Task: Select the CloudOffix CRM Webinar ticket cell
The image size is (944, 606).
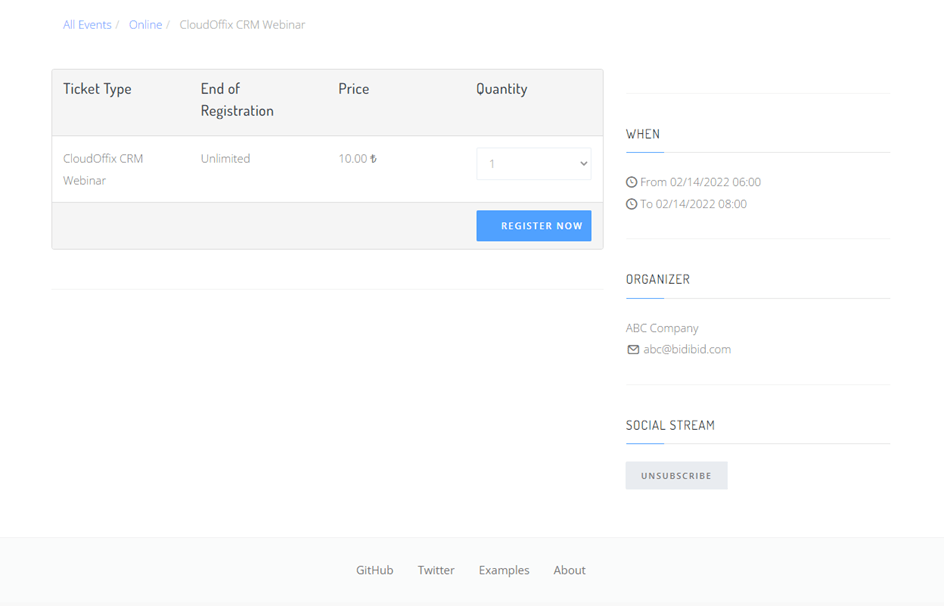Action: [x=103, y=170]
